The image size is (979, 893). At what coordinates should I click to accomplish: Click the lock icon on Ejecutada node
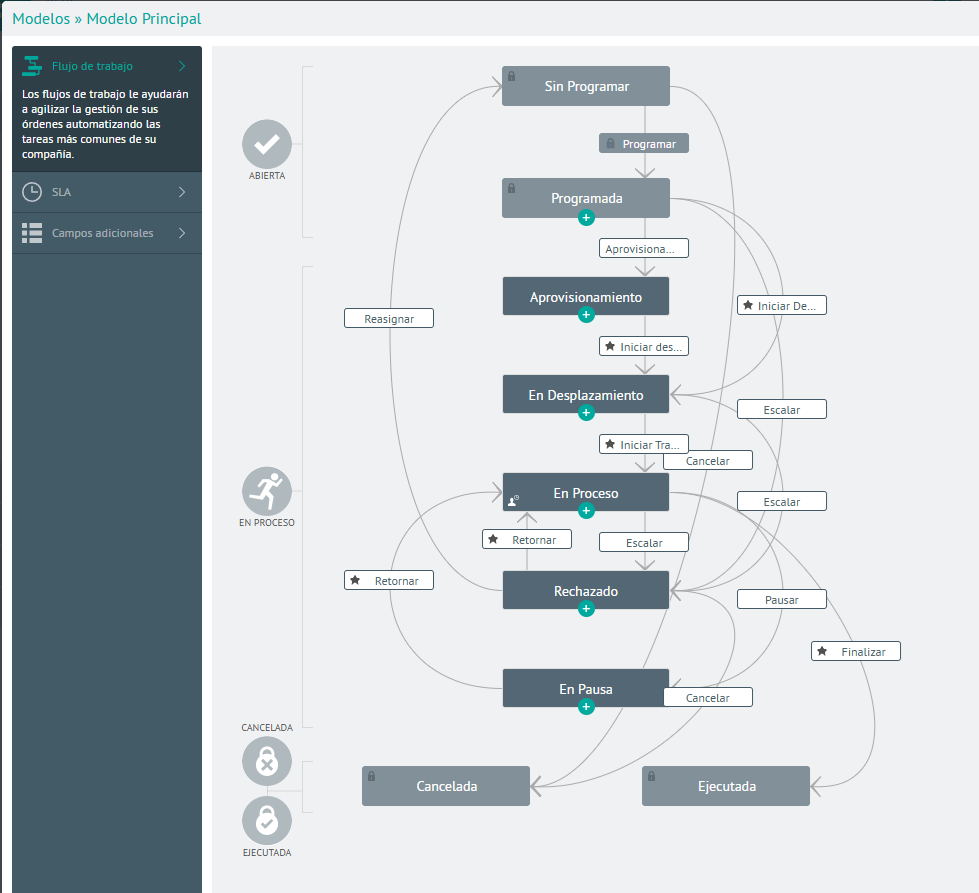(x=651, y=776)
